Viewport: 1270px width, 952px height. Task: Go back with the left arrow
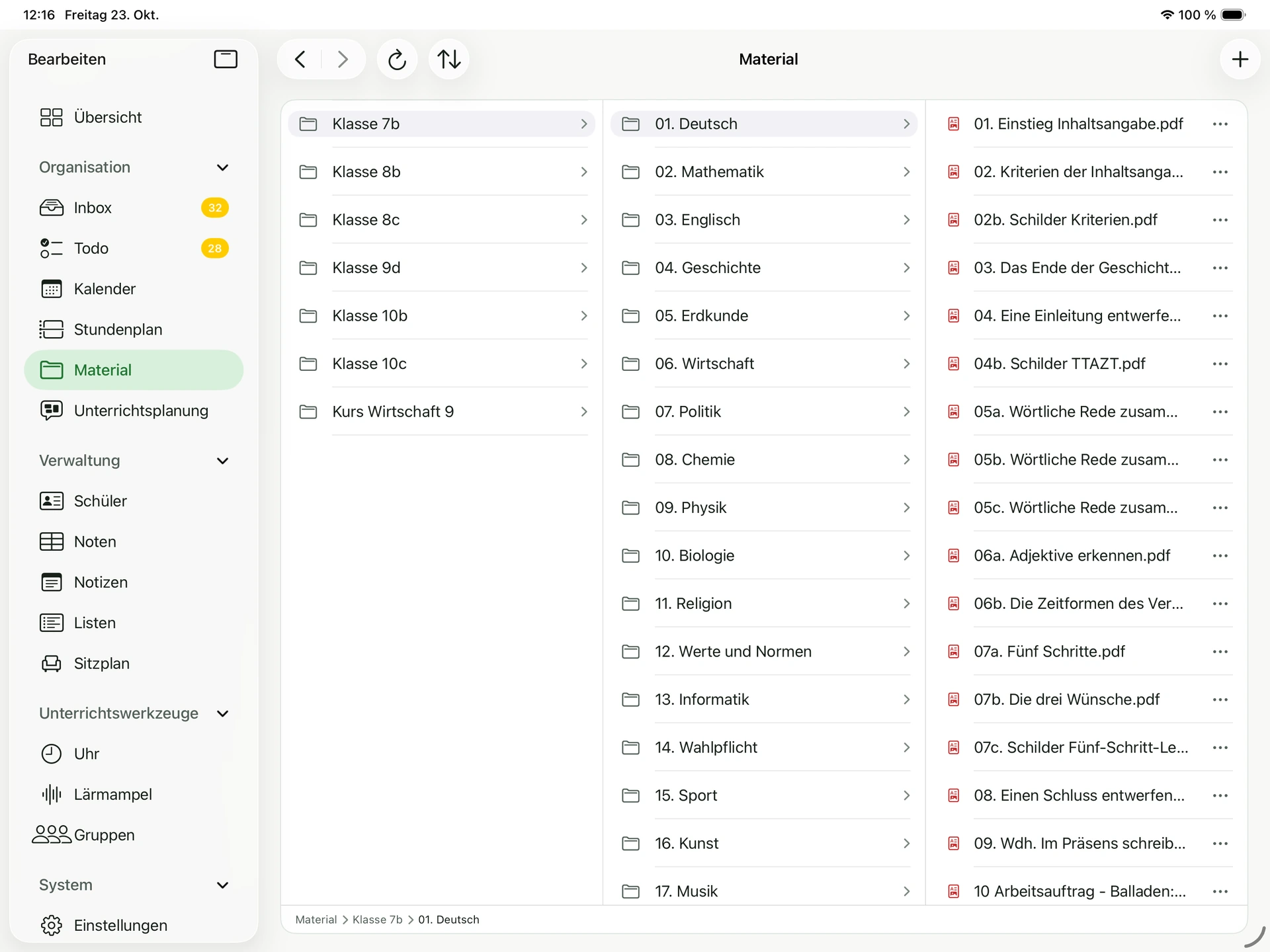300,59
